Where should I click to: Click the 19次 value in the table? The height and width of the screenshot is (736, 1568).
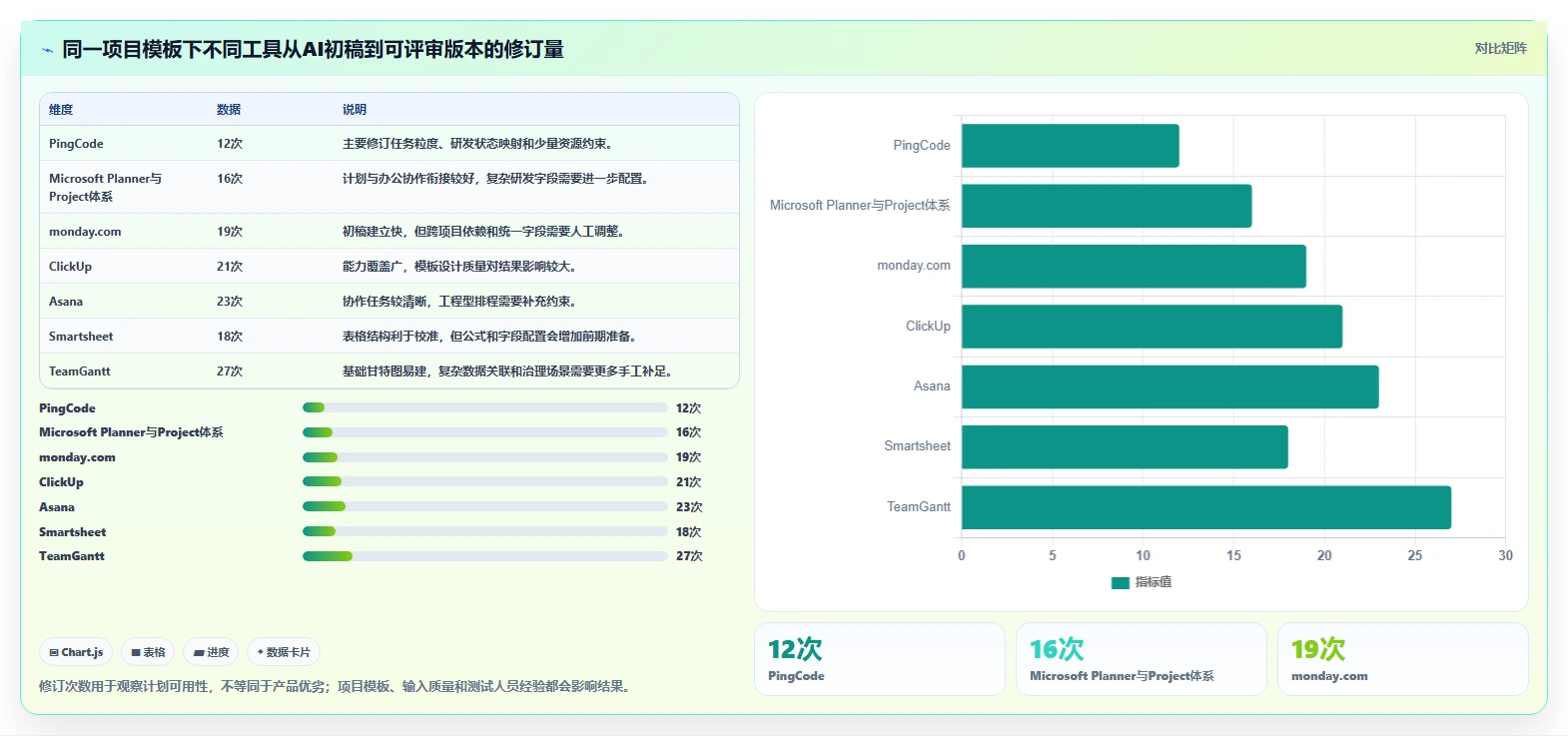(x=230, y=232)
